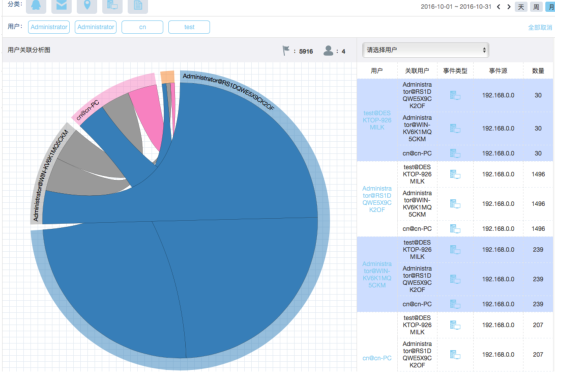Select the email envelope category icon
The width and height of the screenshot is (561, 379).
coord(62,6)
